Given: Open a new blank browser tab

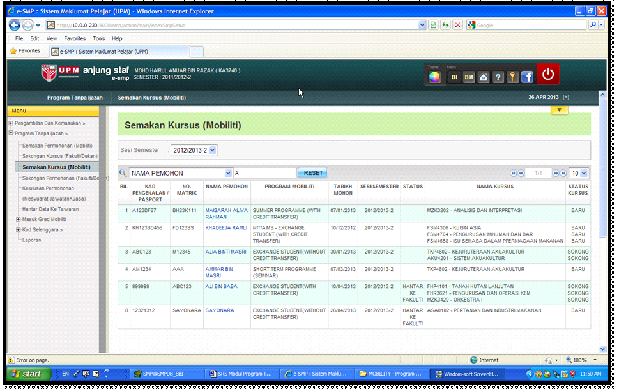Looking at the screenshot, I should coord(197,51).
